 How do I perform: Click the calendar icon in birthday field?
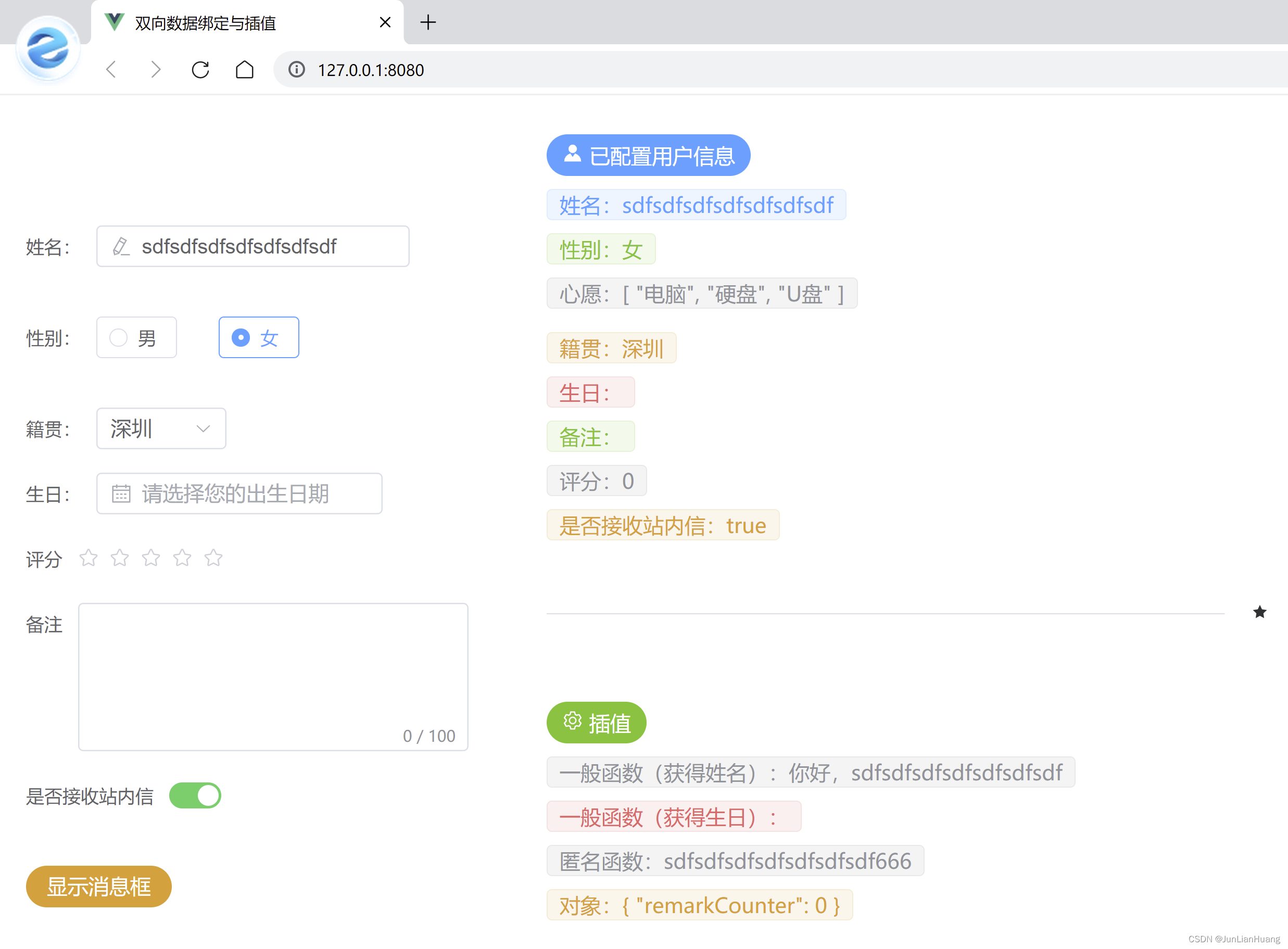click(121, 494)
